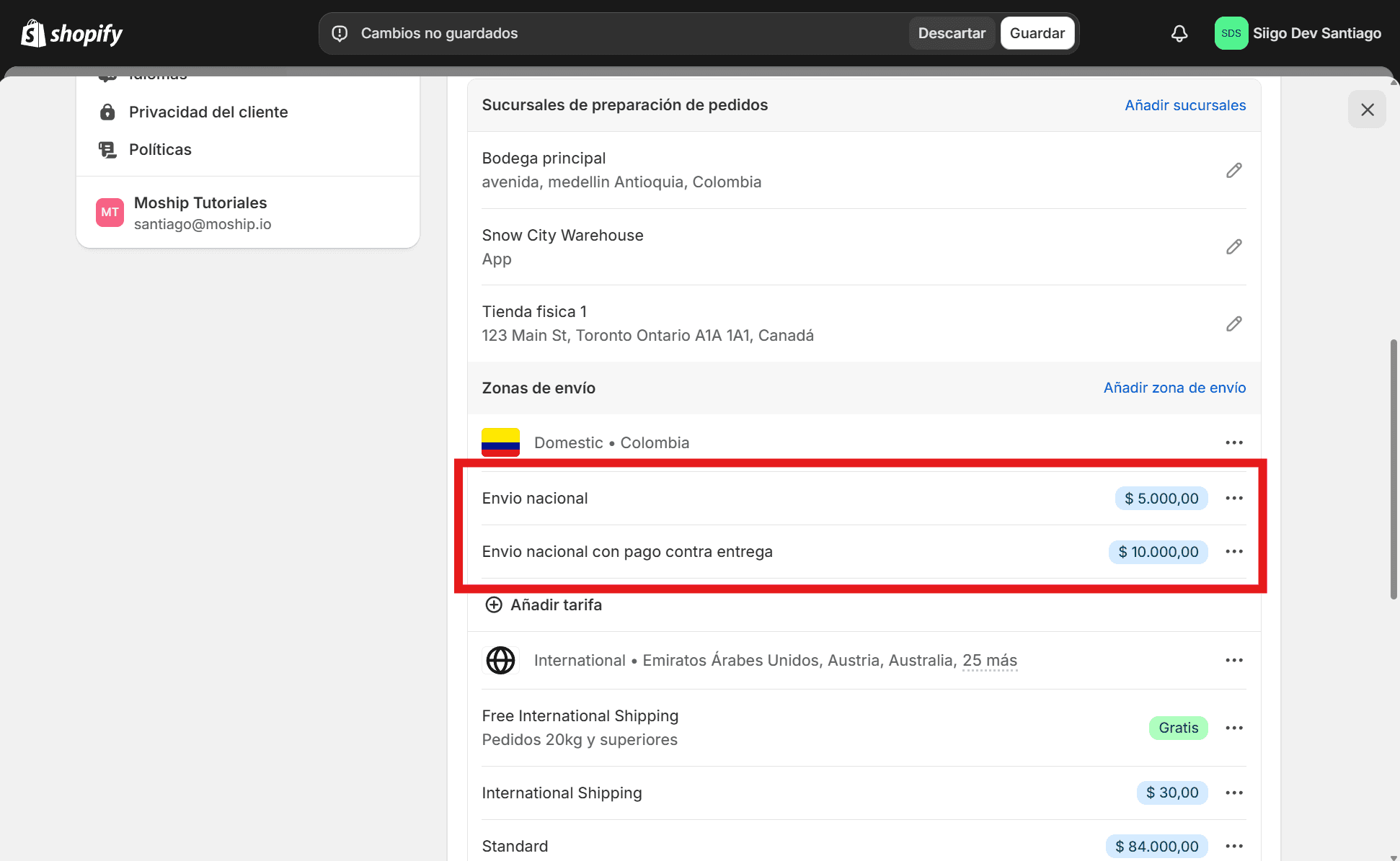Close the settings panel

click(1367, 110)
